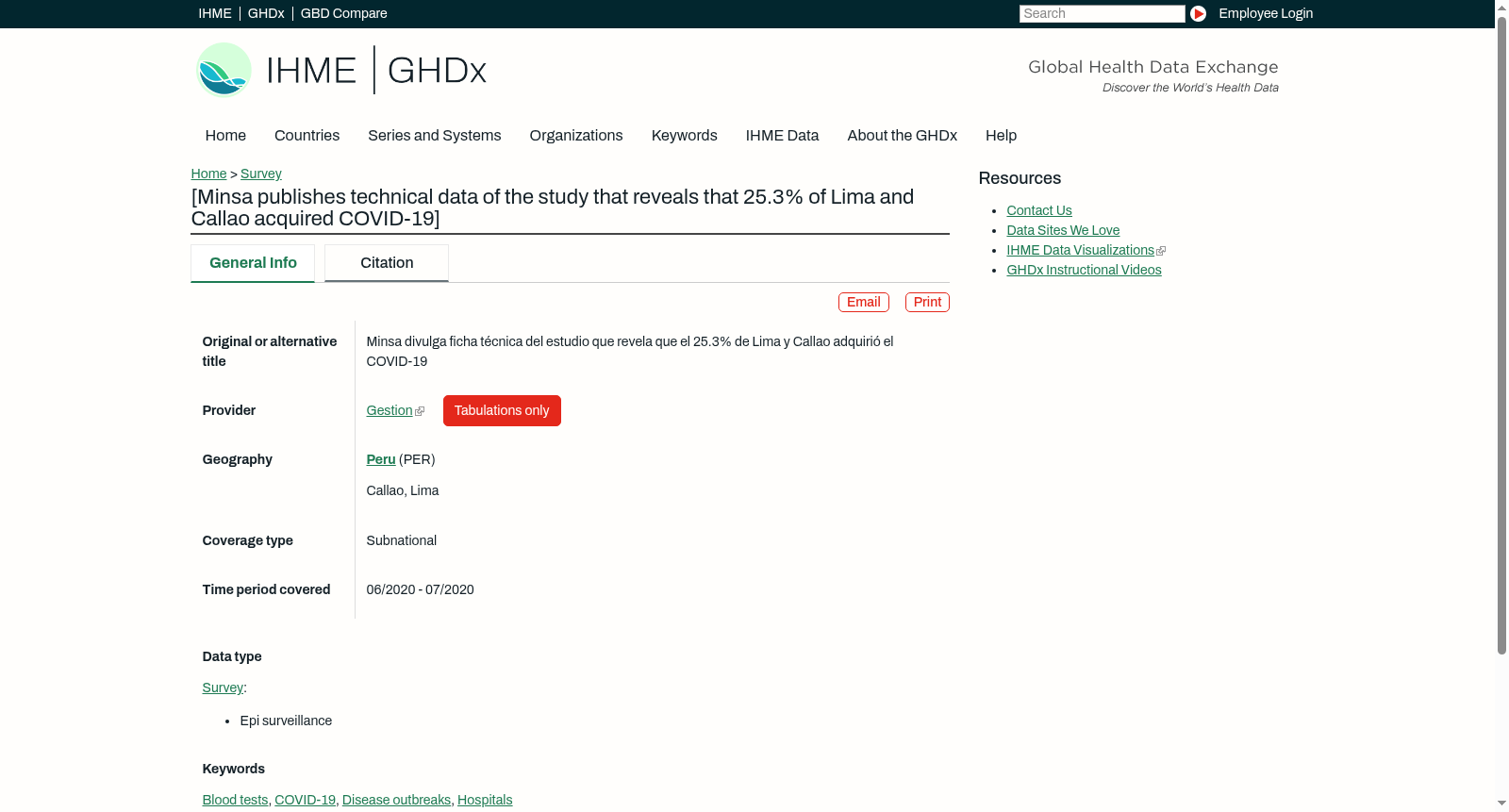
Task: Open the Gestion provider link
Action: tap(390, 410)
